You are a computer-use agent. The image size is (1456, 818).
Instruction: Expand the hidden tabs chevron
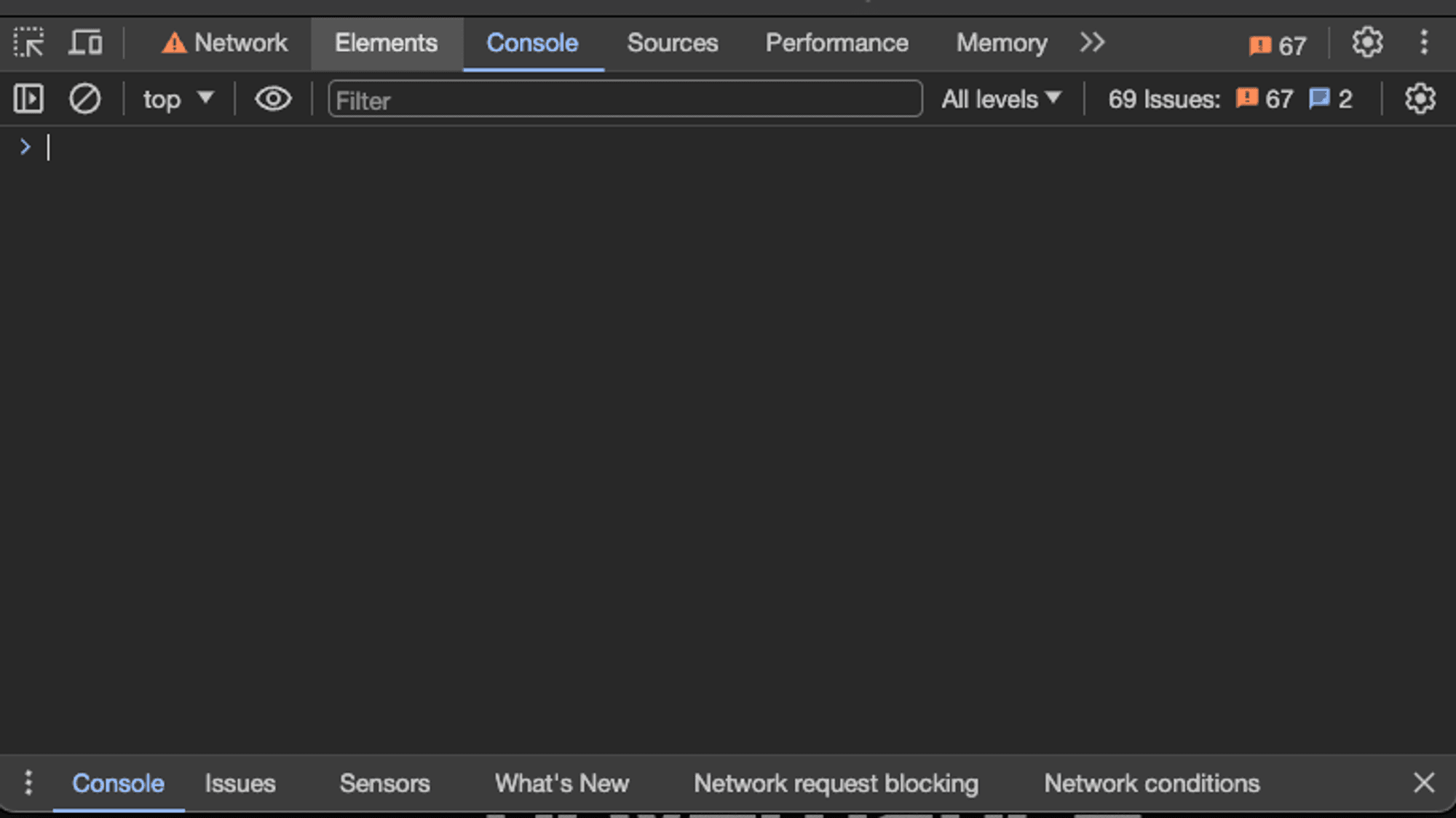coord(1091,42)
